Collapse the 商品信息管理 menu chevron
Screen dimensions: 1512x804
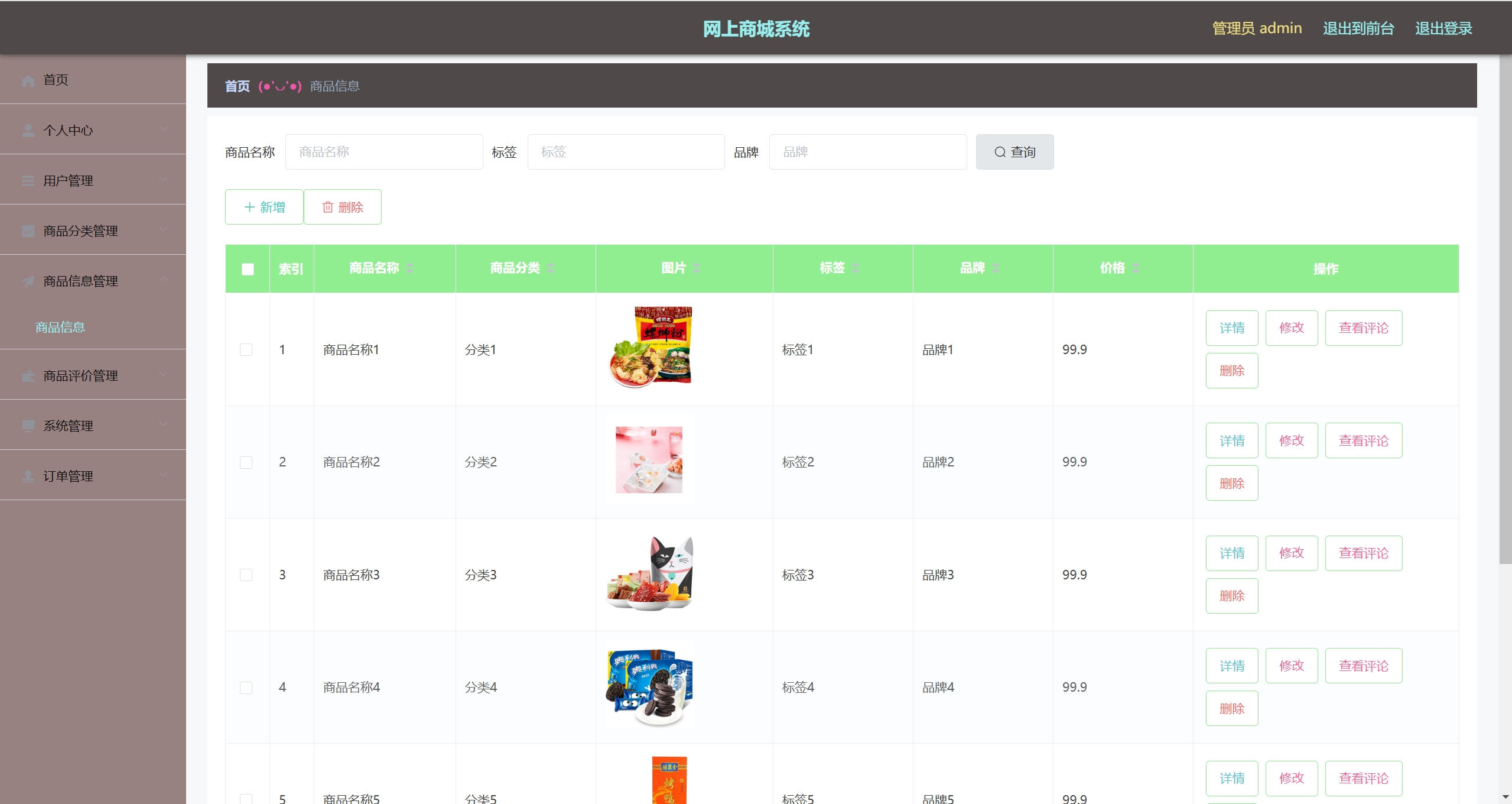pos(163,280)
